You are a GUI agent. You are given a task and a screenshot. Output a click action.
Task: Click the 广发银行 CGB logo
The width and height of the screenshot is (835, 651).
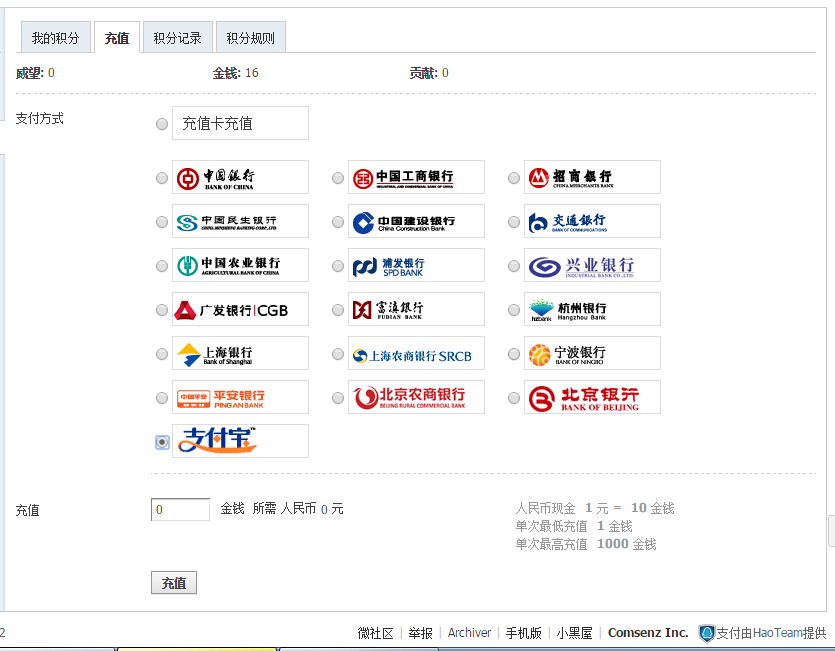click(240, 309)
